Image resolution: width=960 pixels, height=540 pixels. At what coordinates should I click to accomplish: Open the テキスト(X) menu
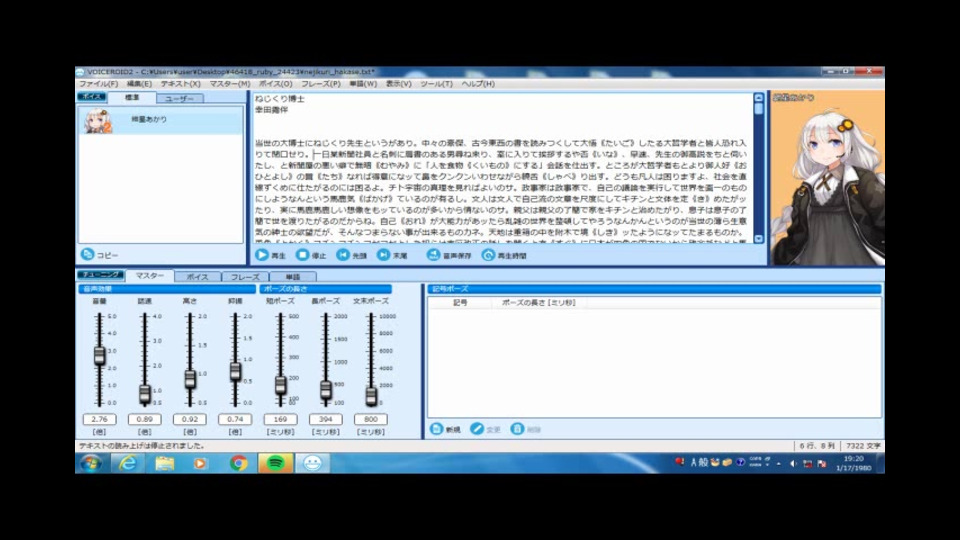[180, 84]
